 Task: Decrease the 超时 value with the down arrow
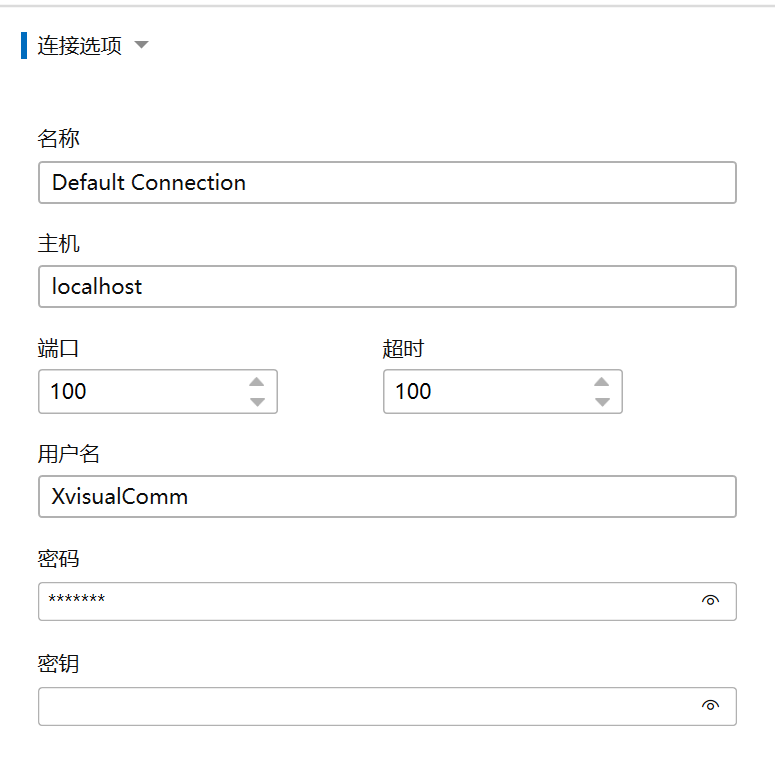click(602, 401)
